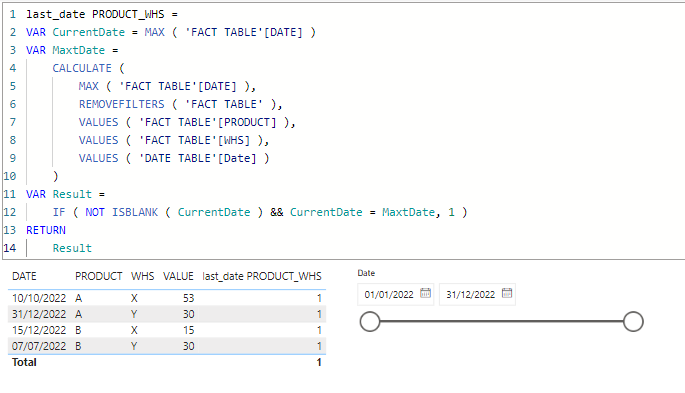Click line 1 measure name last_date PRODUCT_WHS
The width and height of the screenshot is (685, 393).
(x=95, y=14)
